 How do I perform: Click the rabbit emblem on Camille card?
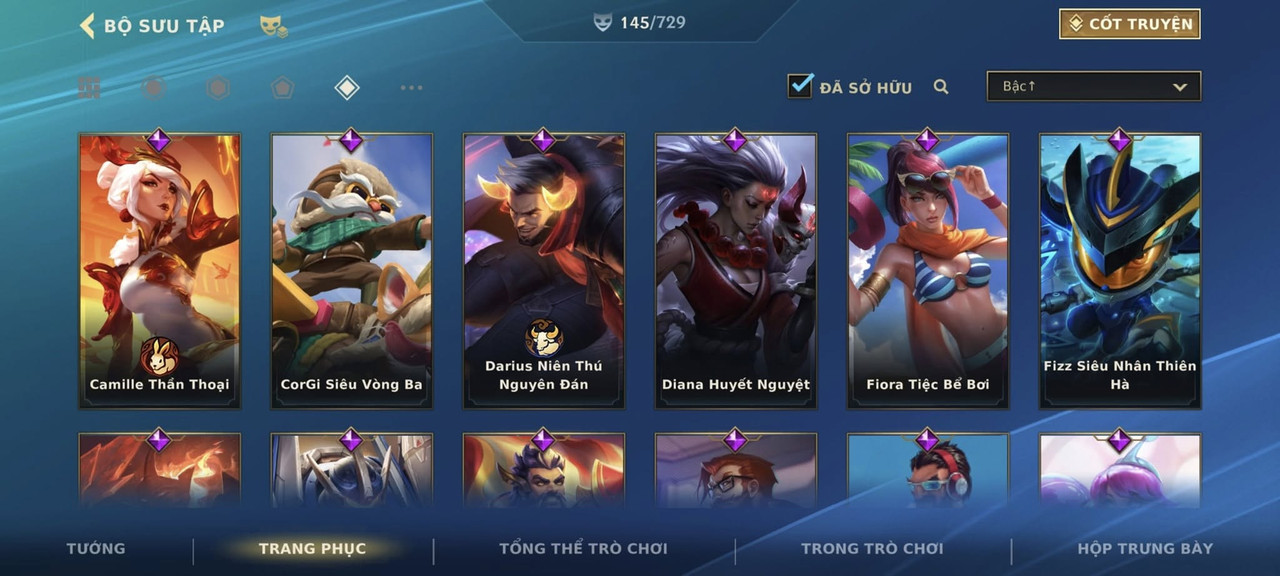[x=159, y=356]
